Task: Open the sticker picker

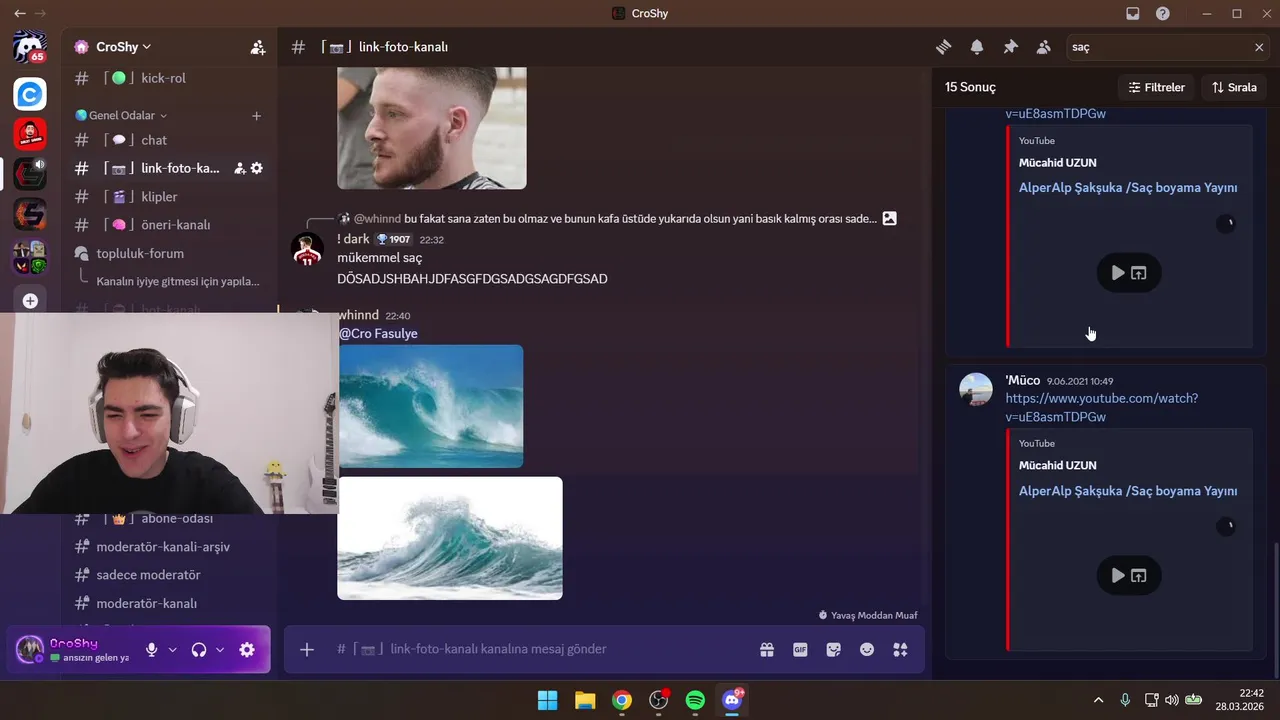Action: (834, 649)
